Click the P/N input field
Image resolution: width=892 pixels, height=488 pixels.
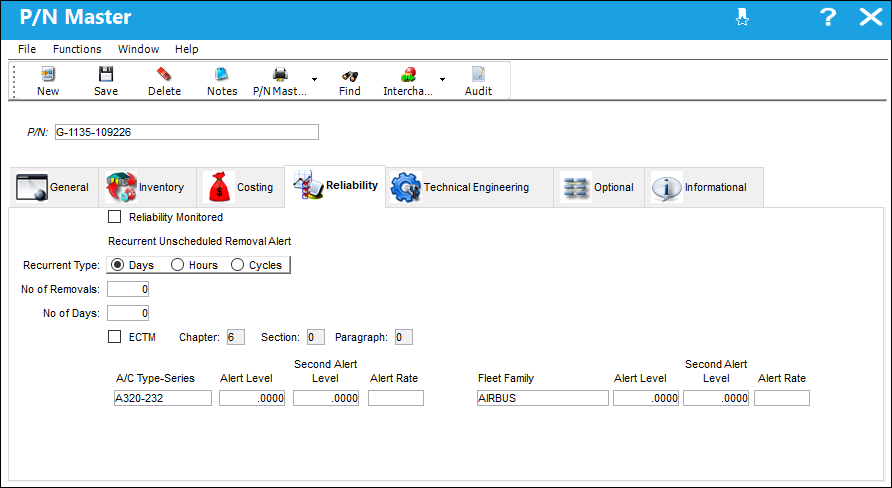coord(187,132)
